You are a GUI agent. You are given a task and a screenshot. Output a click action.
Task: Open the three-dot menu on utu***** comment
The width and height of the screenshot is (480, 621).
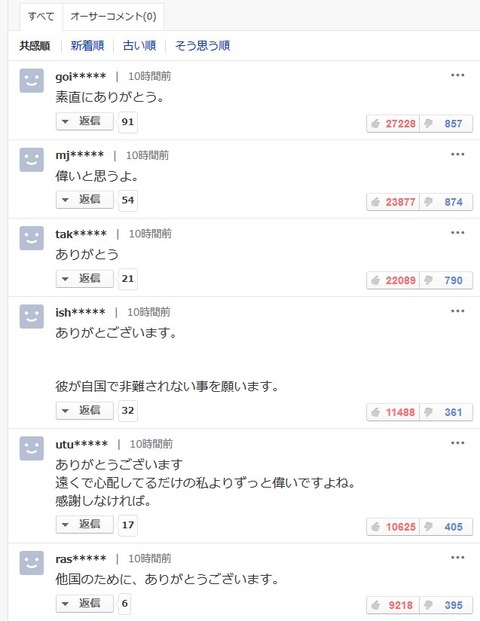point(457,443)
